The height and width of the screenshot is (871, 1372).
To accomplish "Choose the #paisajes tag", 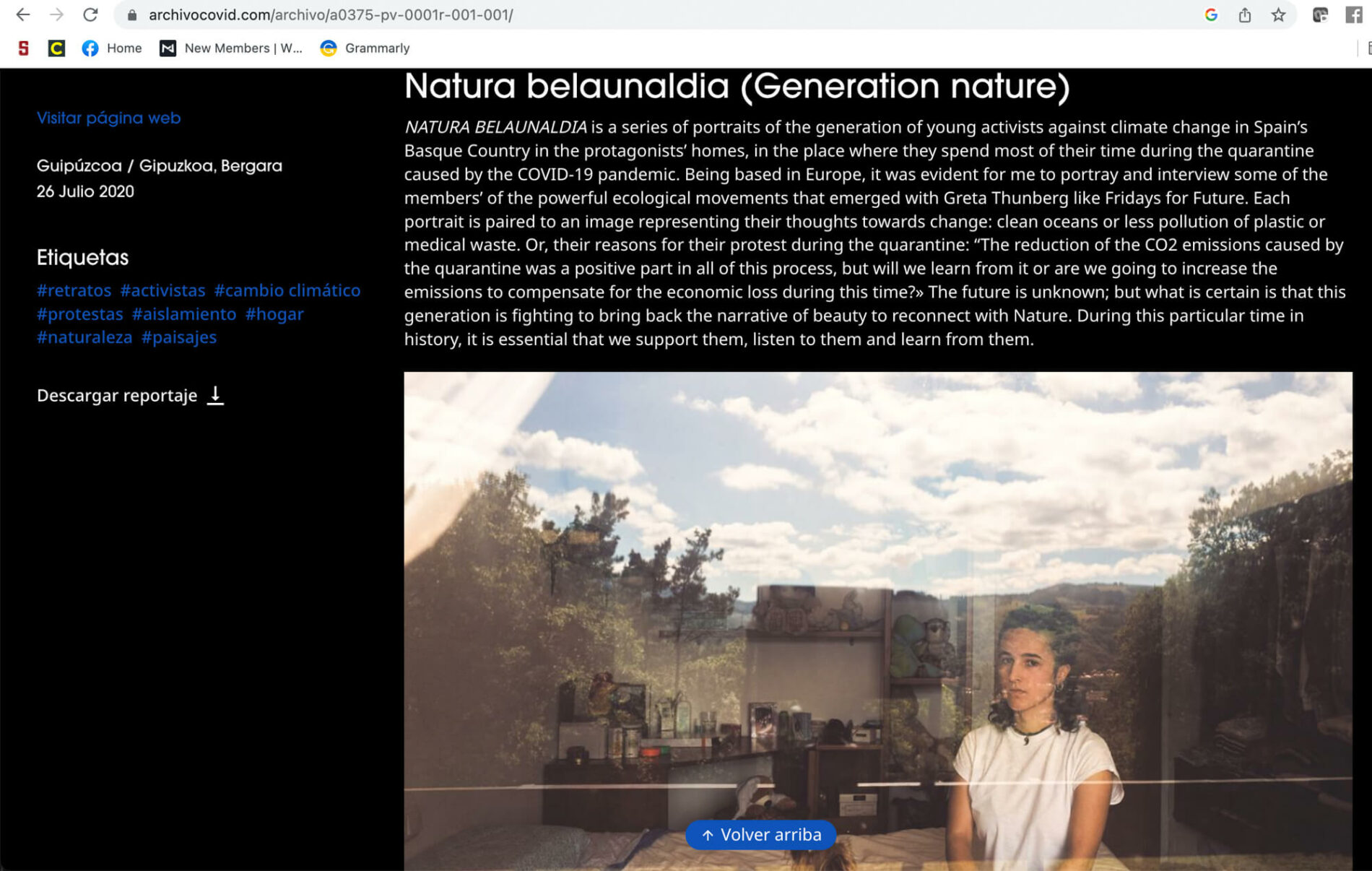I will pyautogui.click(x=178, y=337).
